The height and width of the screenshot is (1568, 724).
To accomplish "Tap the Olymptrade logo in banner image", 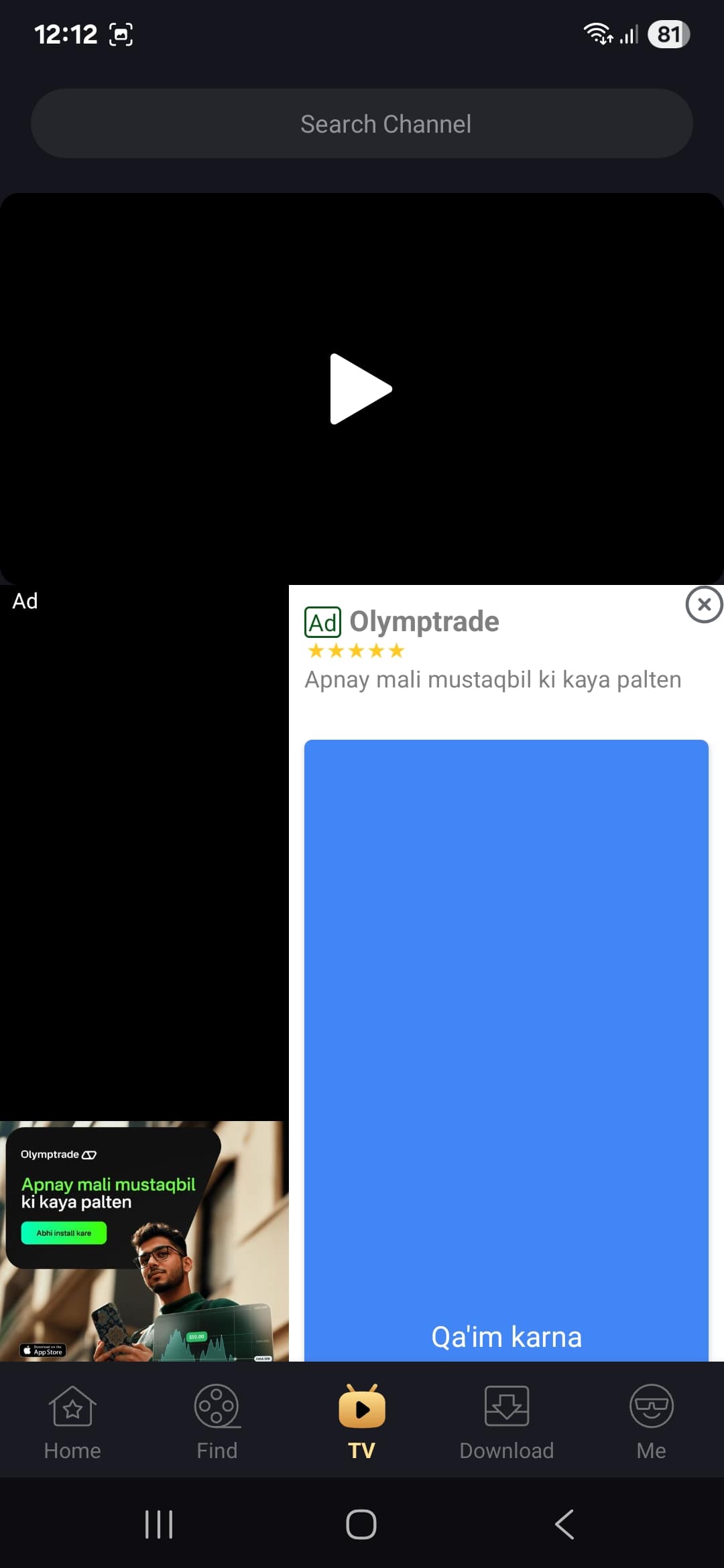I will click(x=58, y=1155).
